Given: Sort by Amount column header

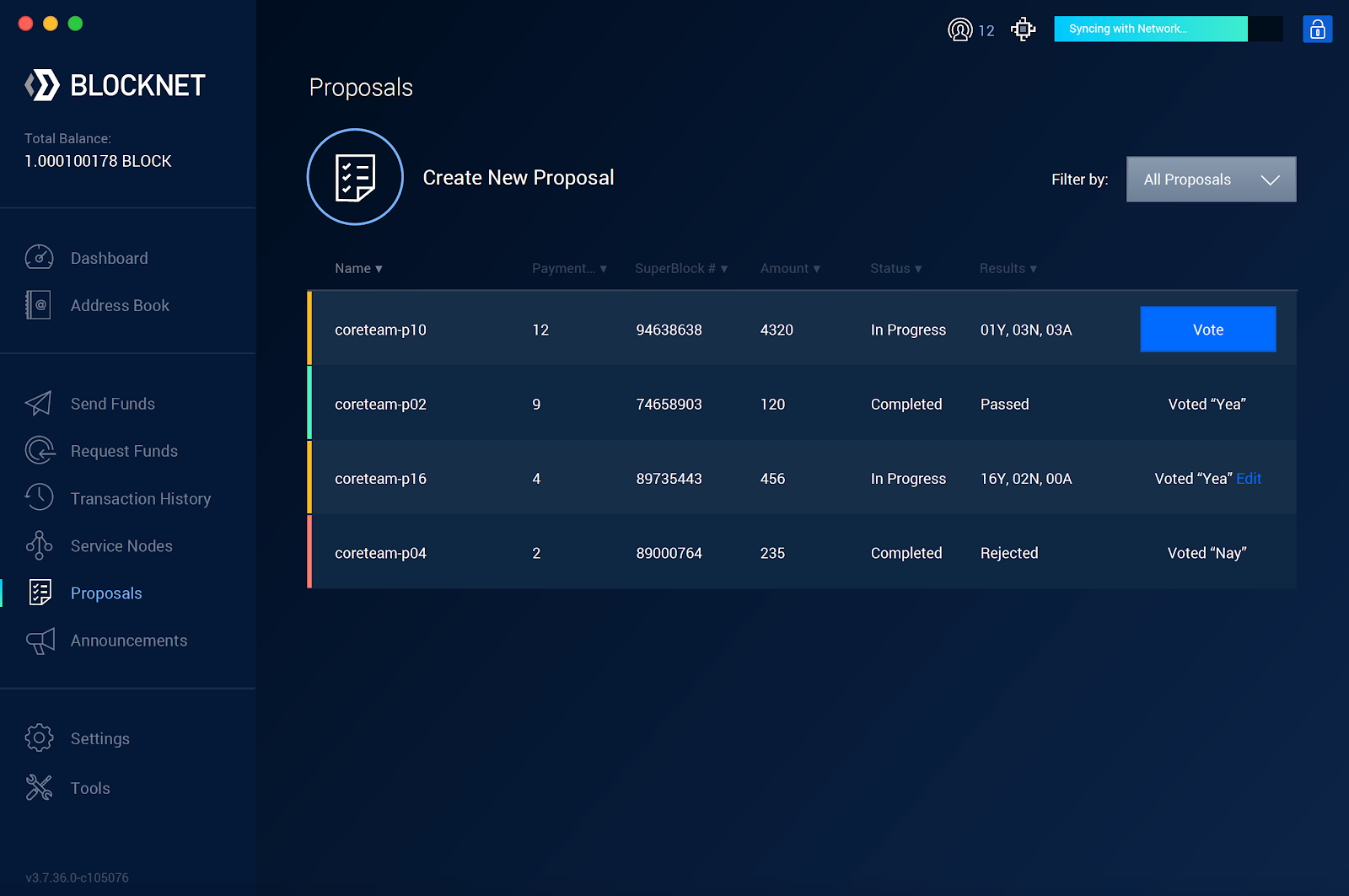Looking at the screenshot, I should coord(790,268).
